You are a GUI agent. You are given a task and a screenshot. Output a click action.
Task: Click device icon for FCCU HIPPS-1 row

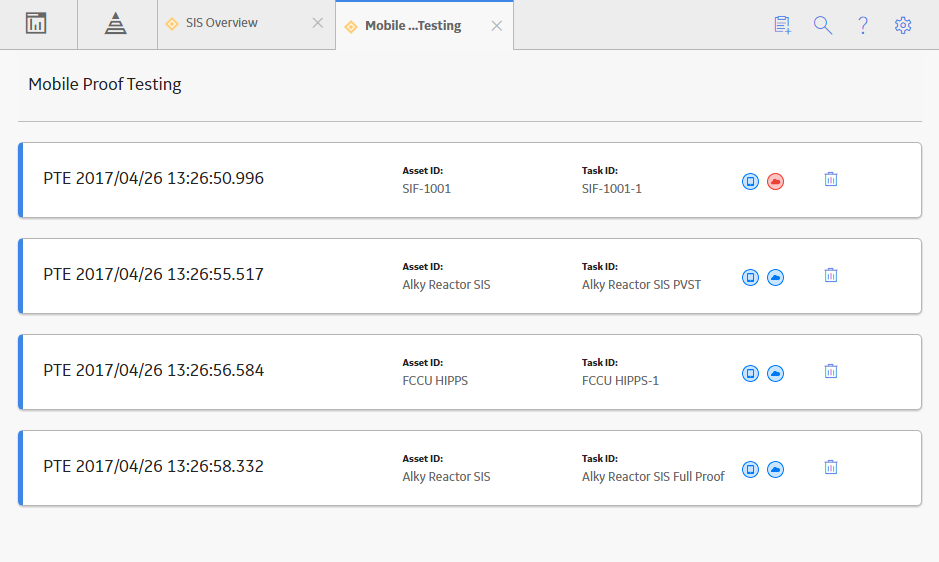click(x=750, y=373)
